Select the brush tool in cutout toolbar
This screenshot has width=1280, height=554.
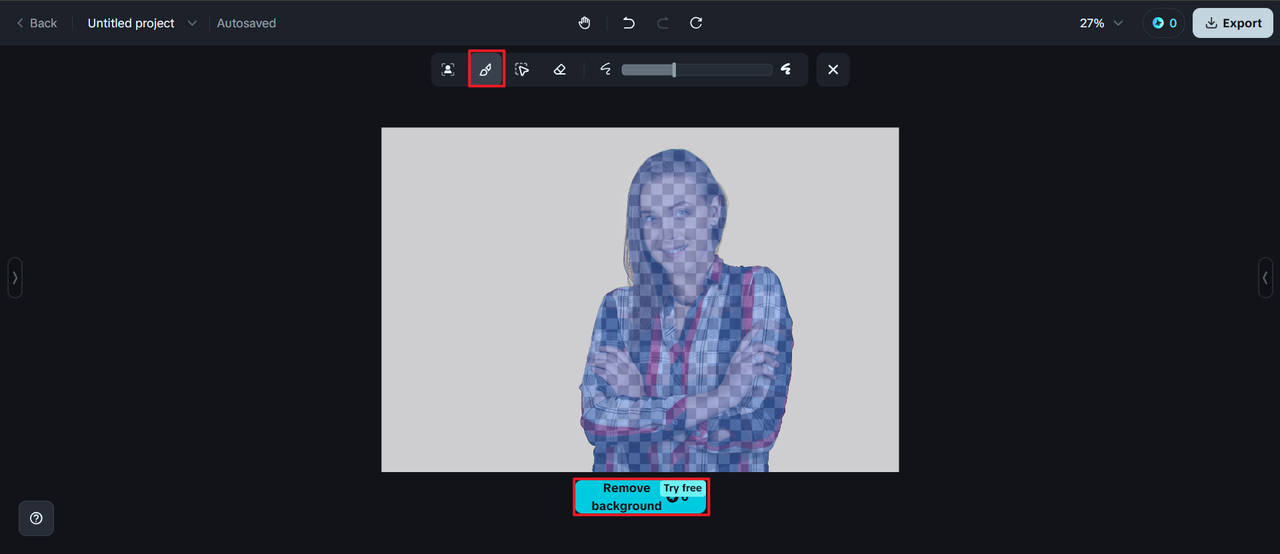tap(486, 70)
